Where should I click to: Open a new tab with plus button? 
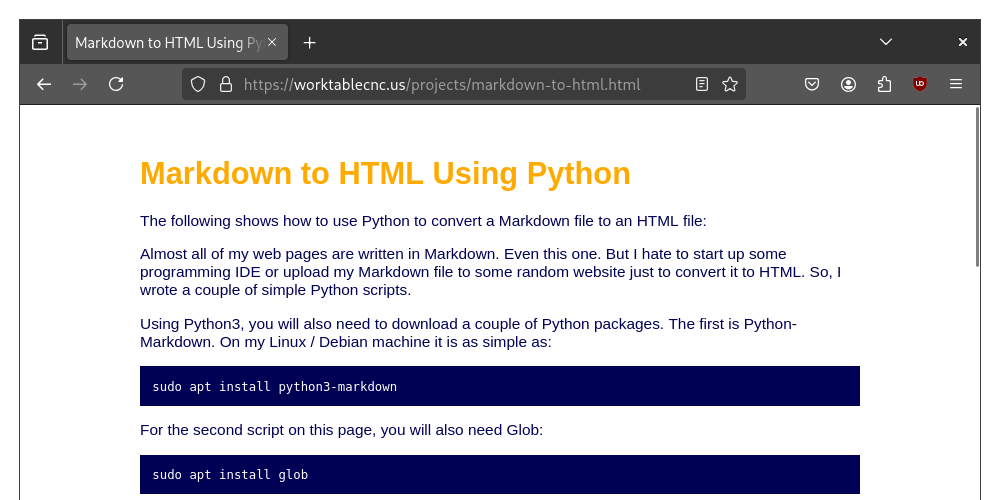pos(309,42)
